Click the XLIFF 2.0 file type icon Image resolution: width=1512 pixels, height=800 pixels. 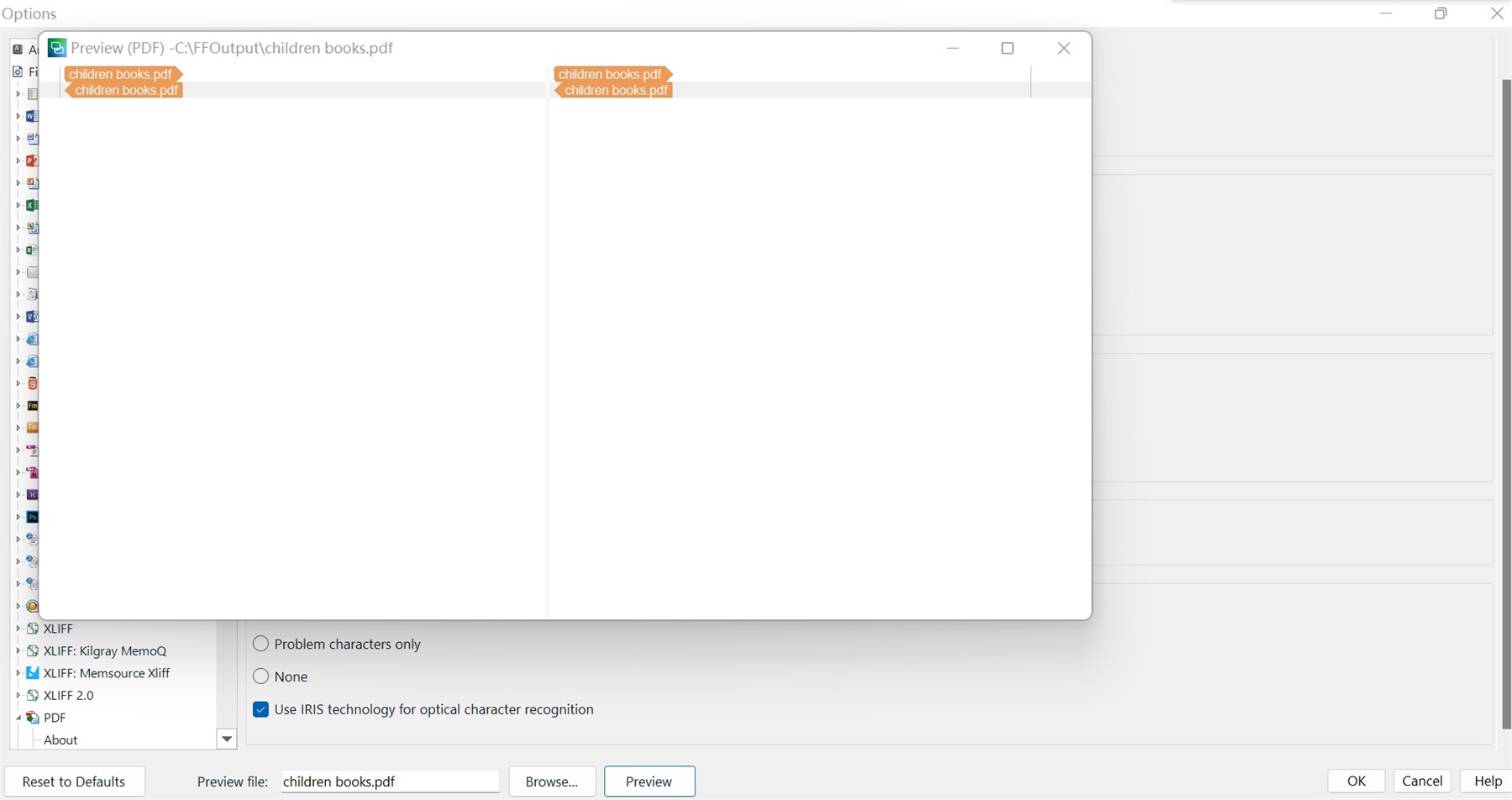point(33,695)
